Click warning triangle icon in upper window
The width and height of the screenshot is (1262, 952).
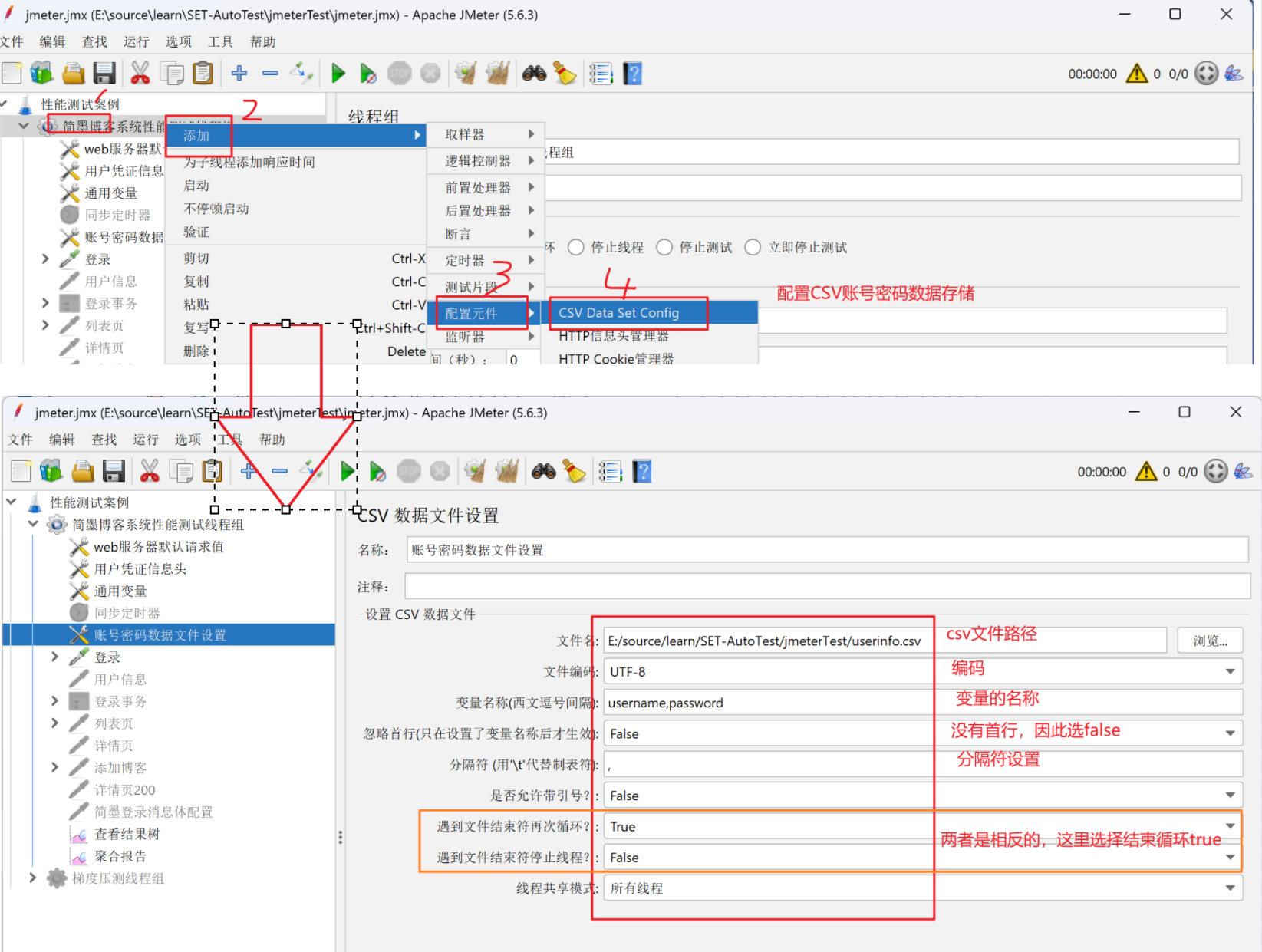pos(1136,74)
